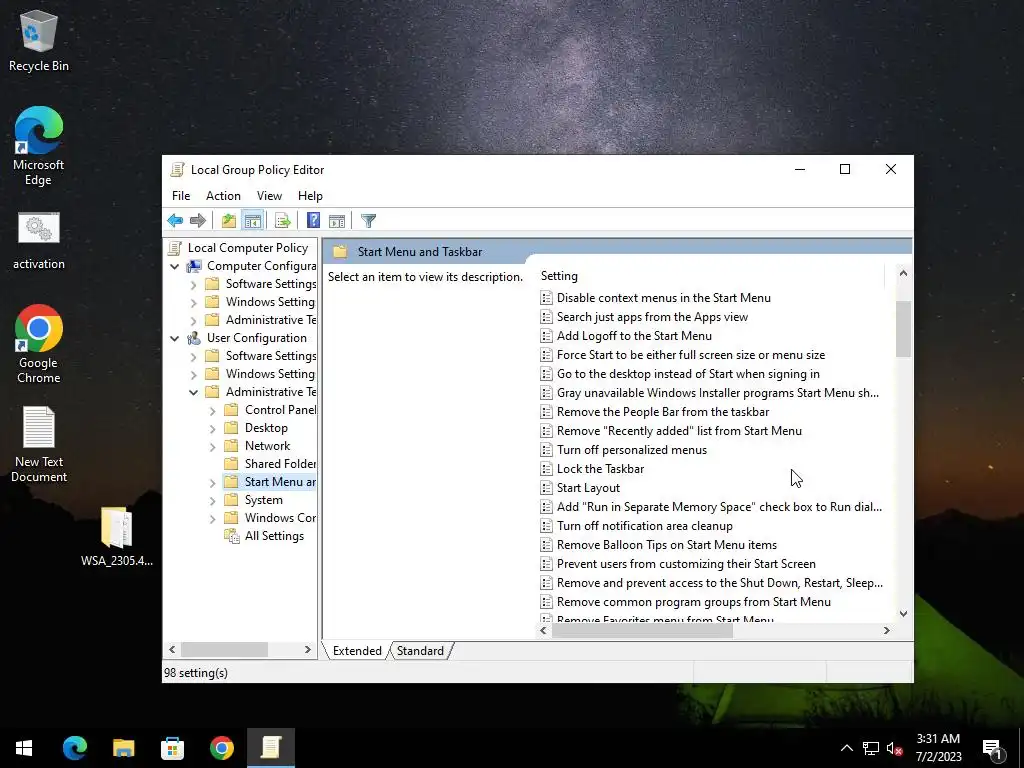The height and width of the screenshot is (768, 1024).
Task: Open the Help toolbar icon
Action: pyautogui.click(x=313, y=221)
